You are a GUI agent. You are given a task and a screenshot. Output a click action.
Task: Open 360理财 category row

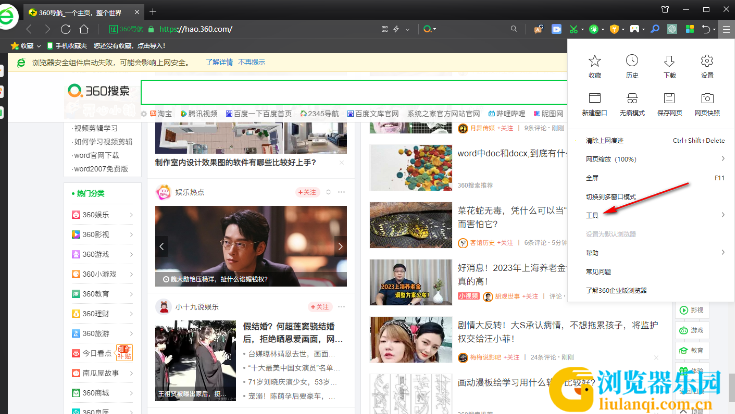coord(102,314)
